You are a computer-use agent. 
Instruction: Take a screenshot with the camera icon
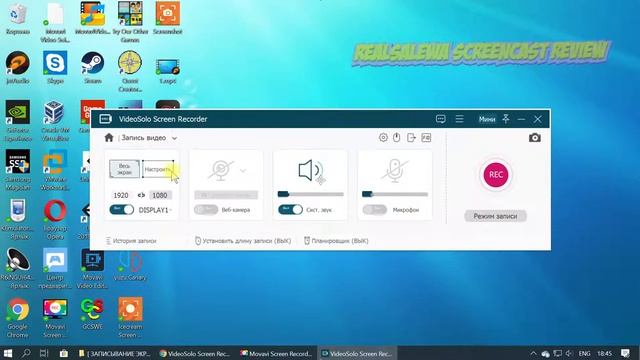pyautogui.click(x=535, y=138)
